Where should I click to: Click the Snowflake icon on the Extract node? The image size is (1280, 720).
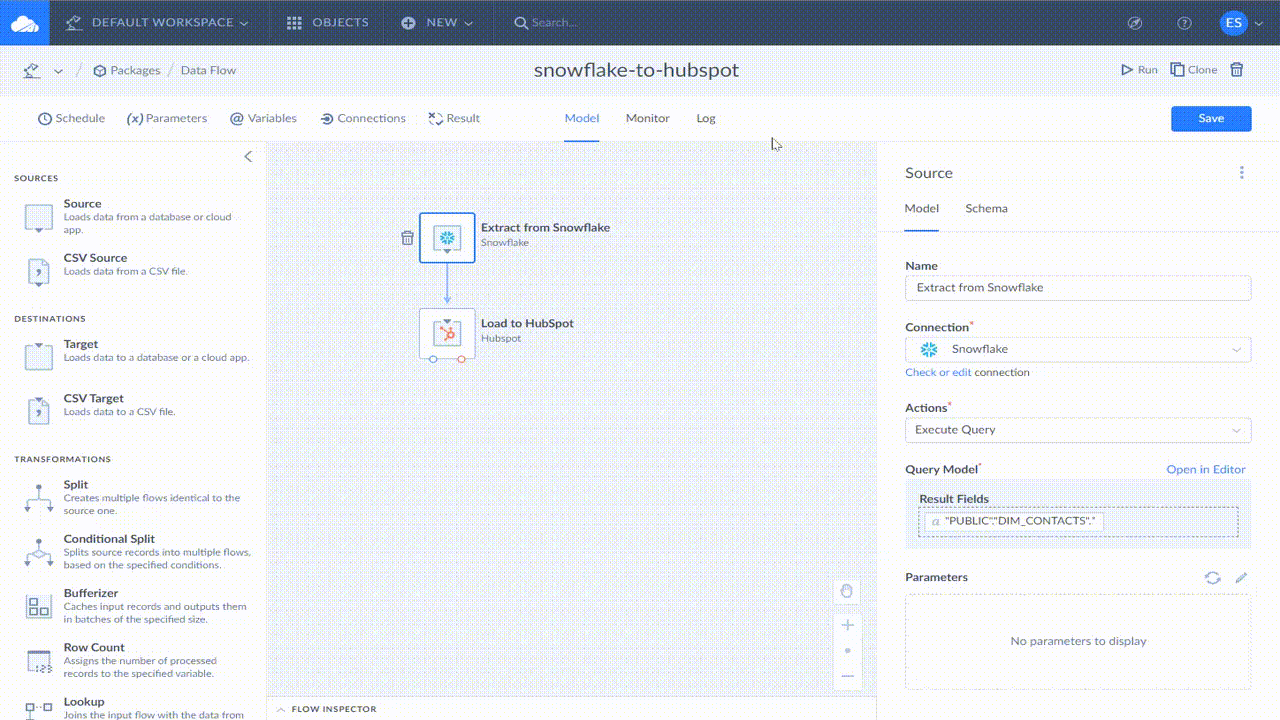point(447,237)
